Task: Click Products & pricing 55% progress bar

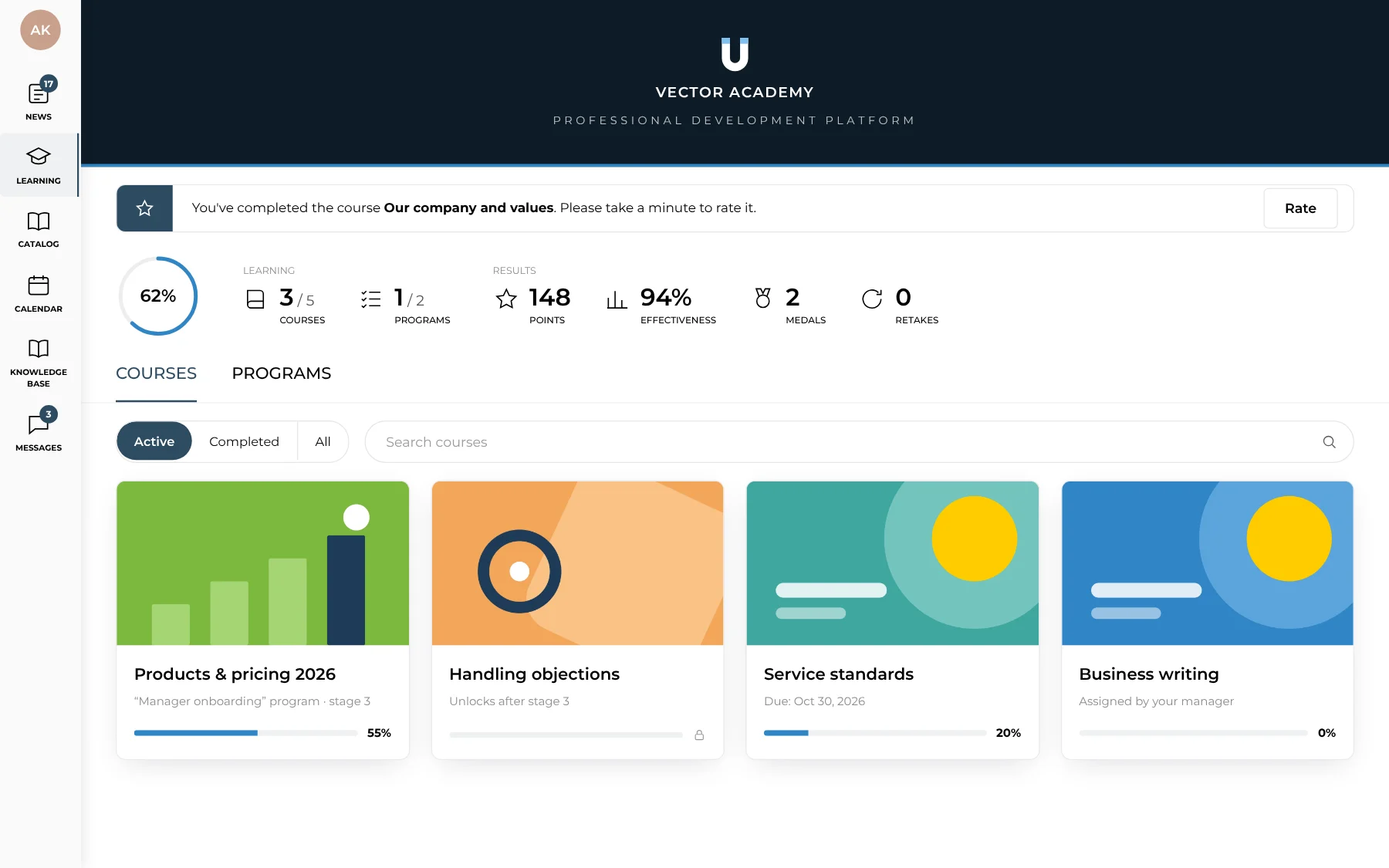Action: tap(245, 733)
